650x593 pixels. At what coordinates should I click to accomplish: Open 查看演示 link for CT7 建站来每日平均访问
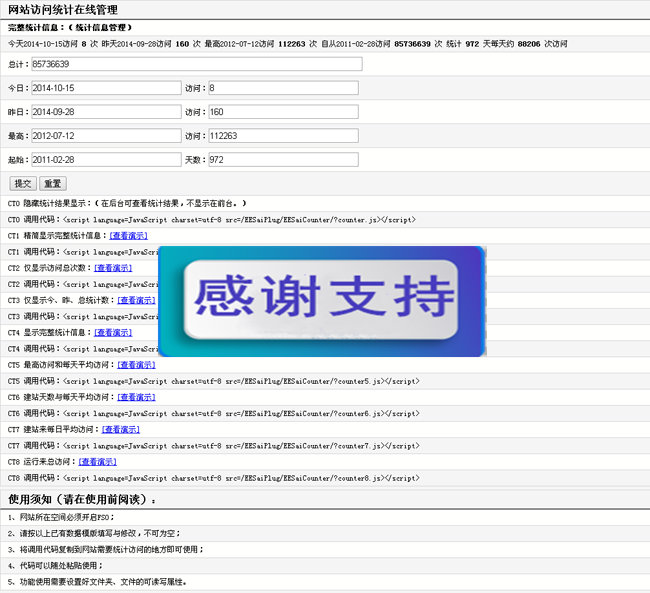tap(121, 430)
